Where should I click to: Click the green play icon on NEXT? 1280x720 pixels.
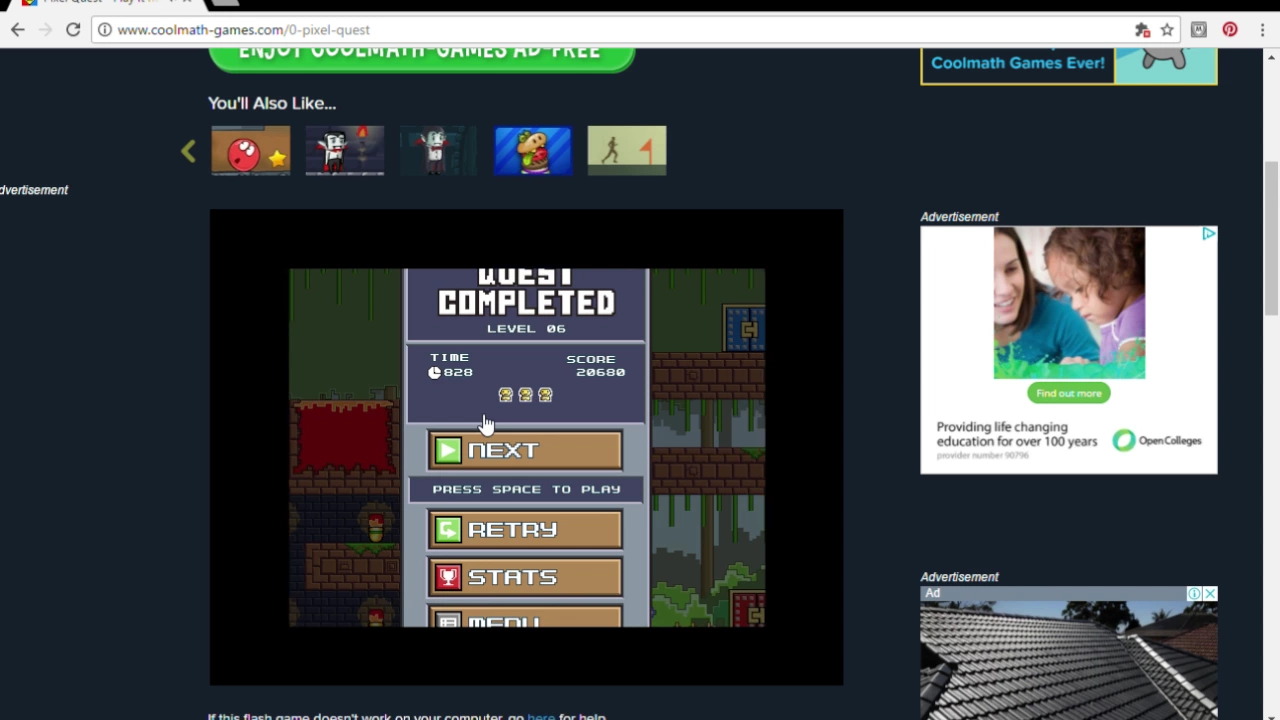tap(448, 450)
